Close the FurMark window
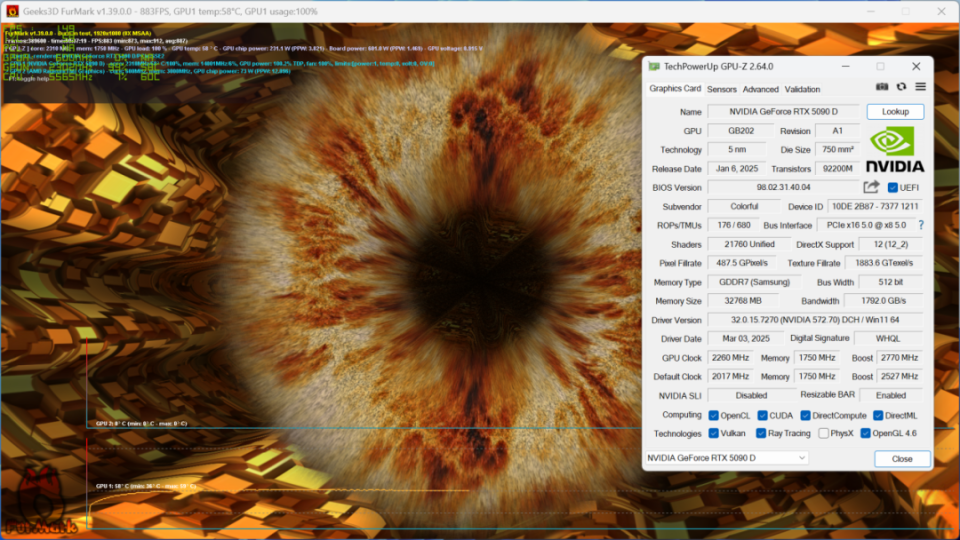The width and height of the screenshot is (960, 540). coord(941,11)
